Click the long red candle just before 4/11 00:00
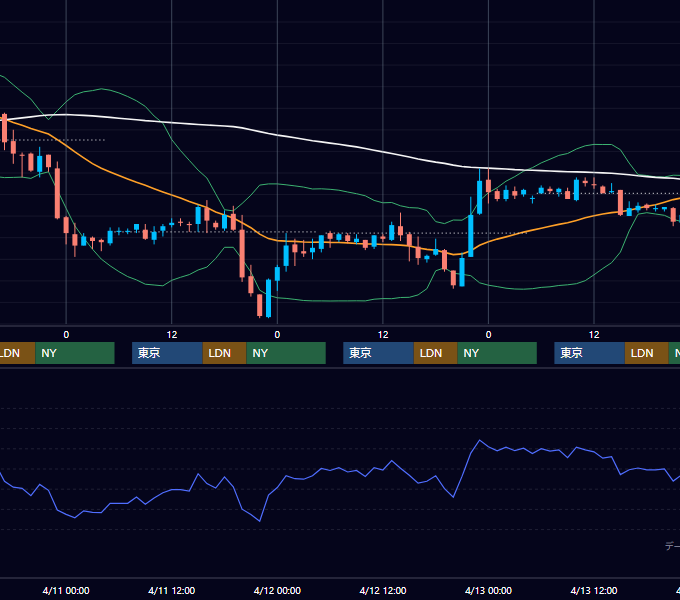The image size is (680, 600). click(57, 193)
